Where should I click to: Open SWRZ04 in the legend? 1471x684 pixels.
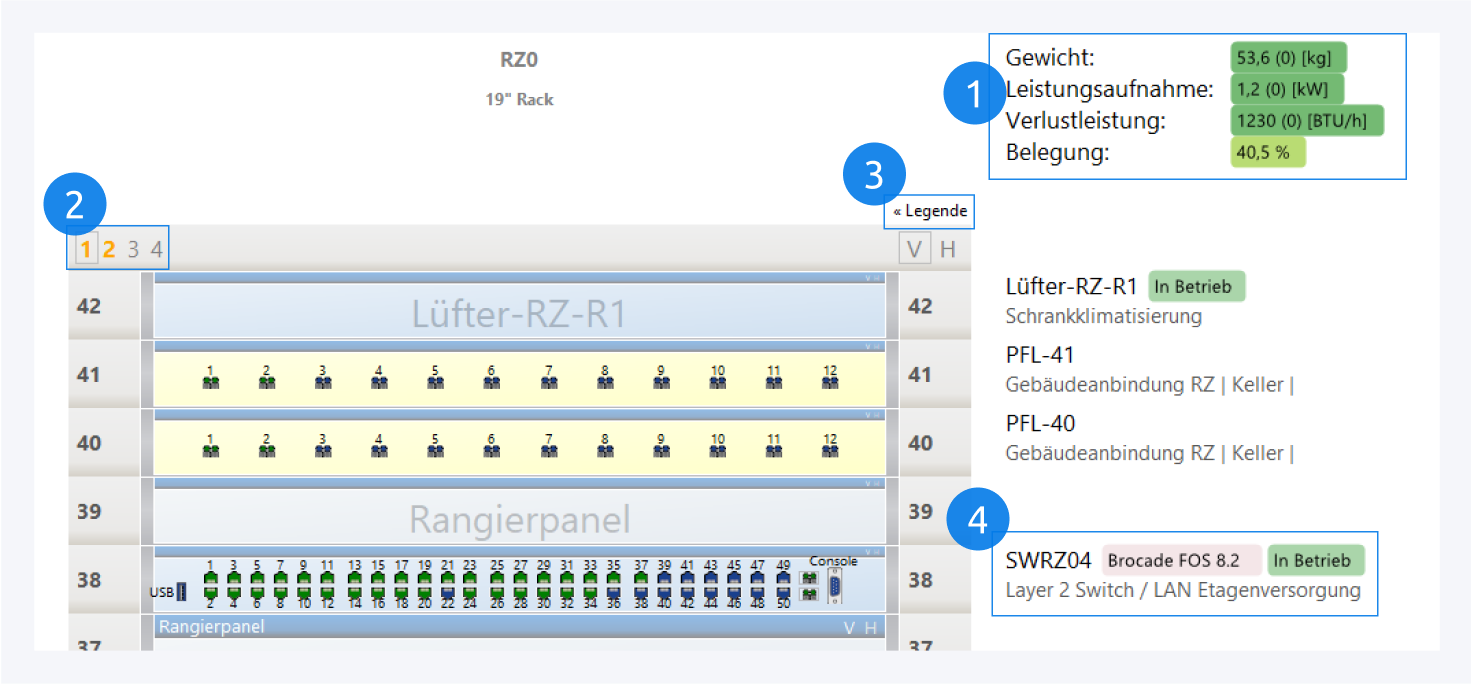1047,560
